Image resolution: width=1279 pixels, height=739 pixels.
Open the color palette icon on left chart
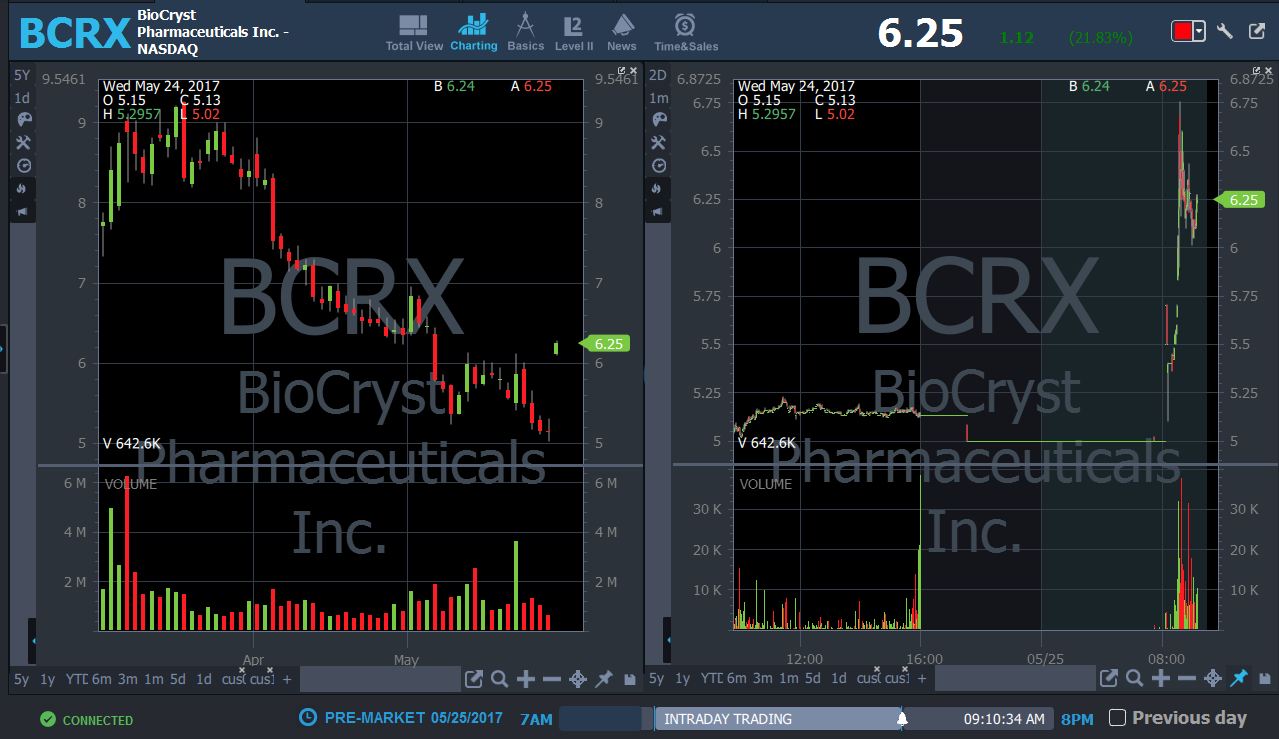coord(24,120)
